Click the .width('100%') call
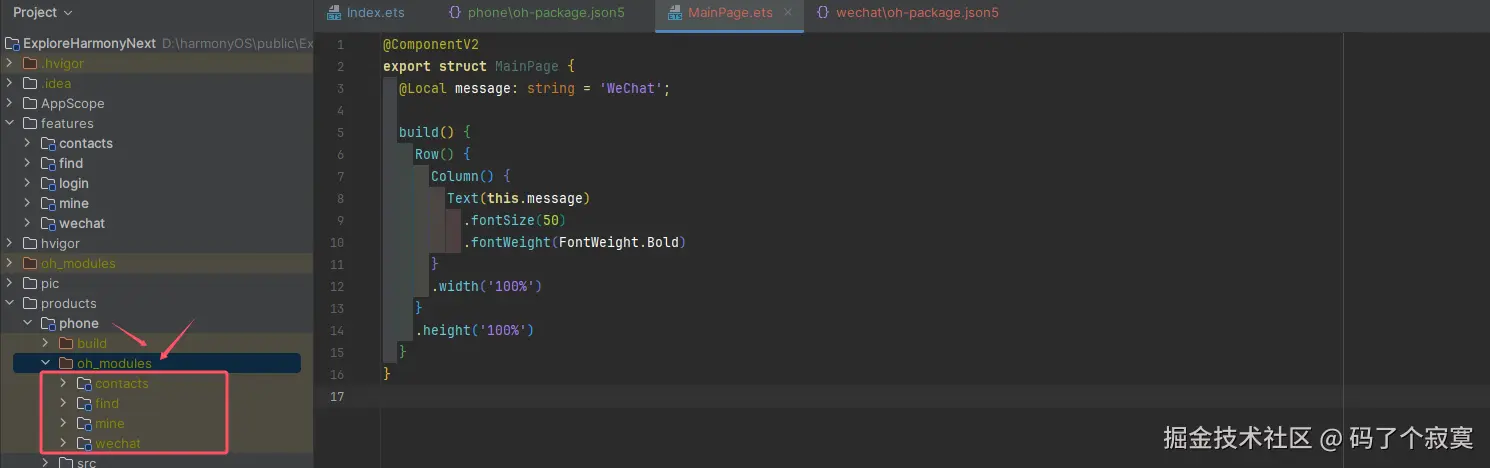1490x468 pixels. coord(487,287)
